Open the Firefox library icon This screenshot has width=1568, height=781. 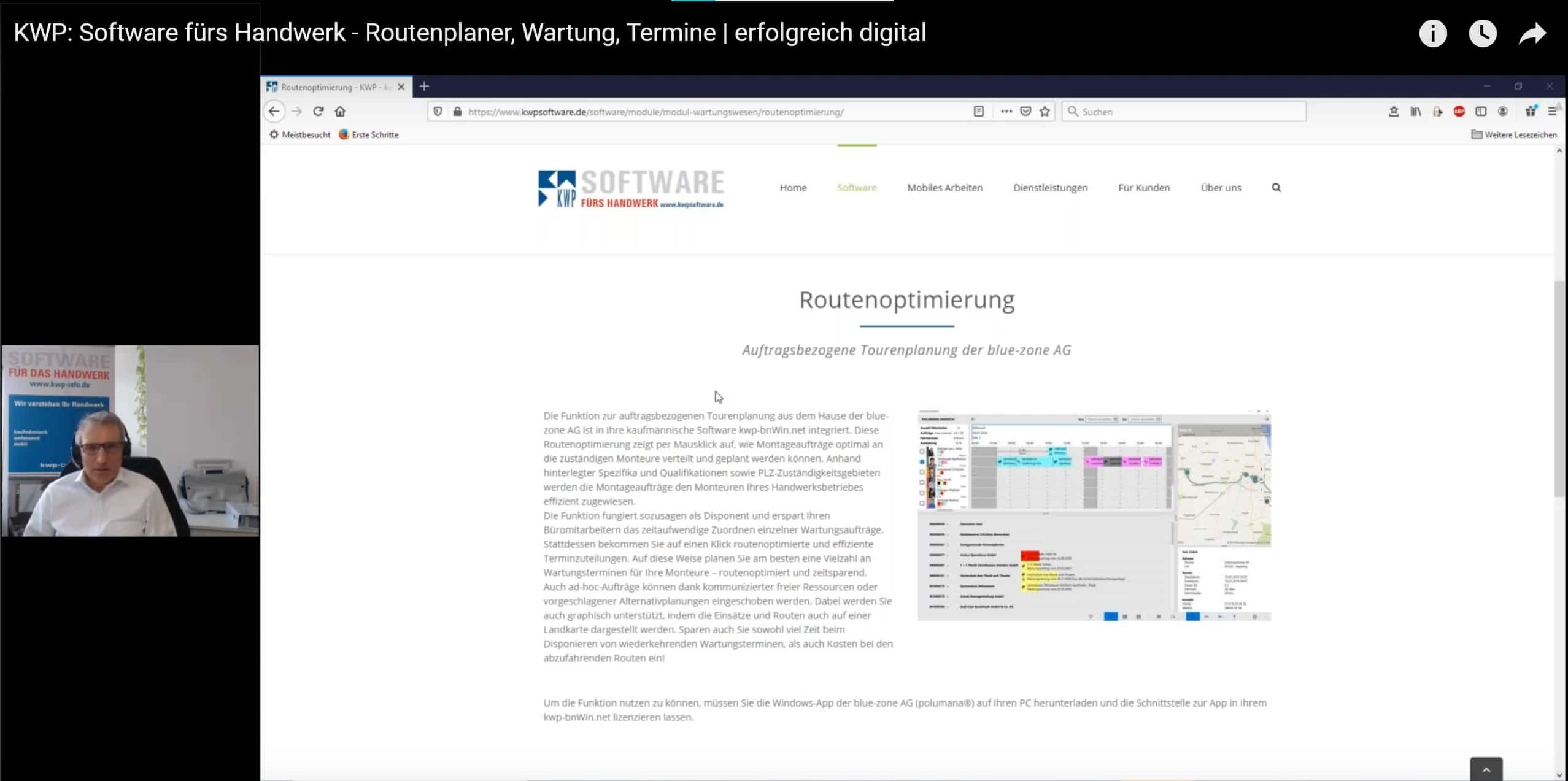[1416, 111]
